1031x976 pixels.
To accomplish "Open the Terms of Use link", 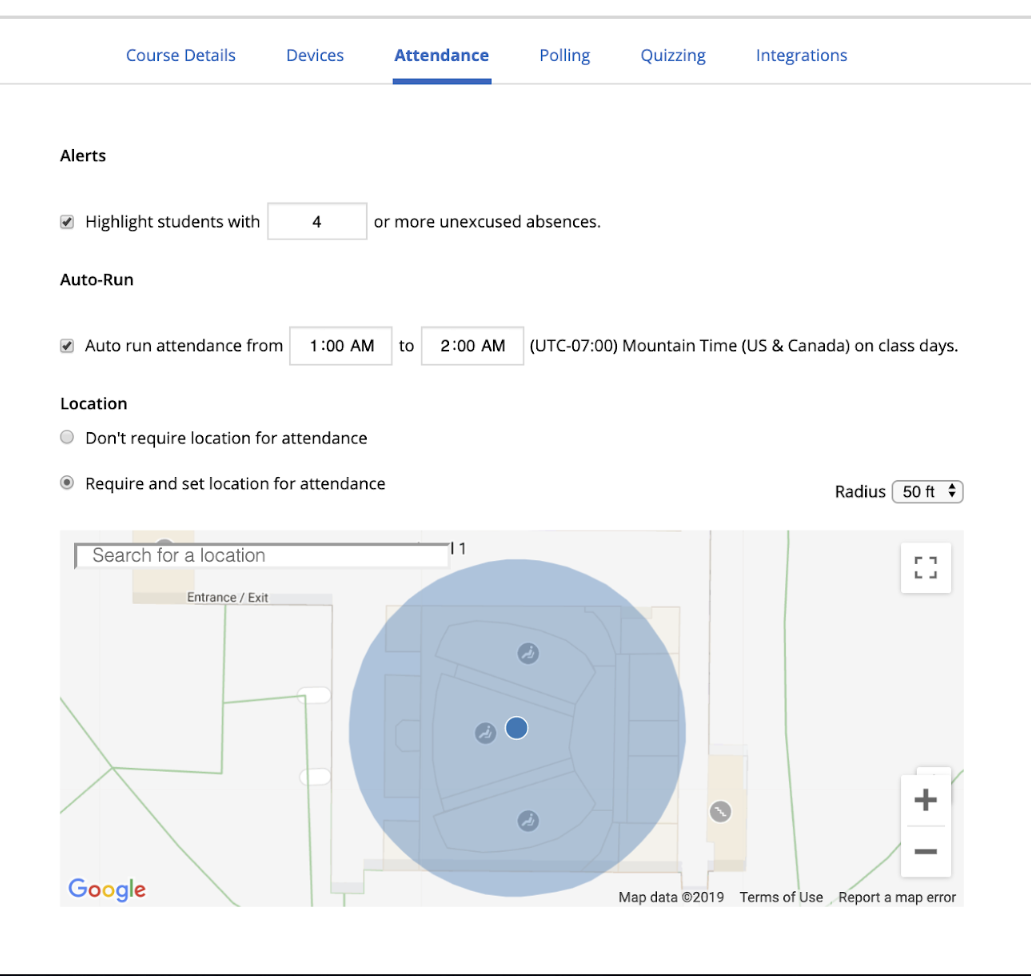I will tap(781, 897).
